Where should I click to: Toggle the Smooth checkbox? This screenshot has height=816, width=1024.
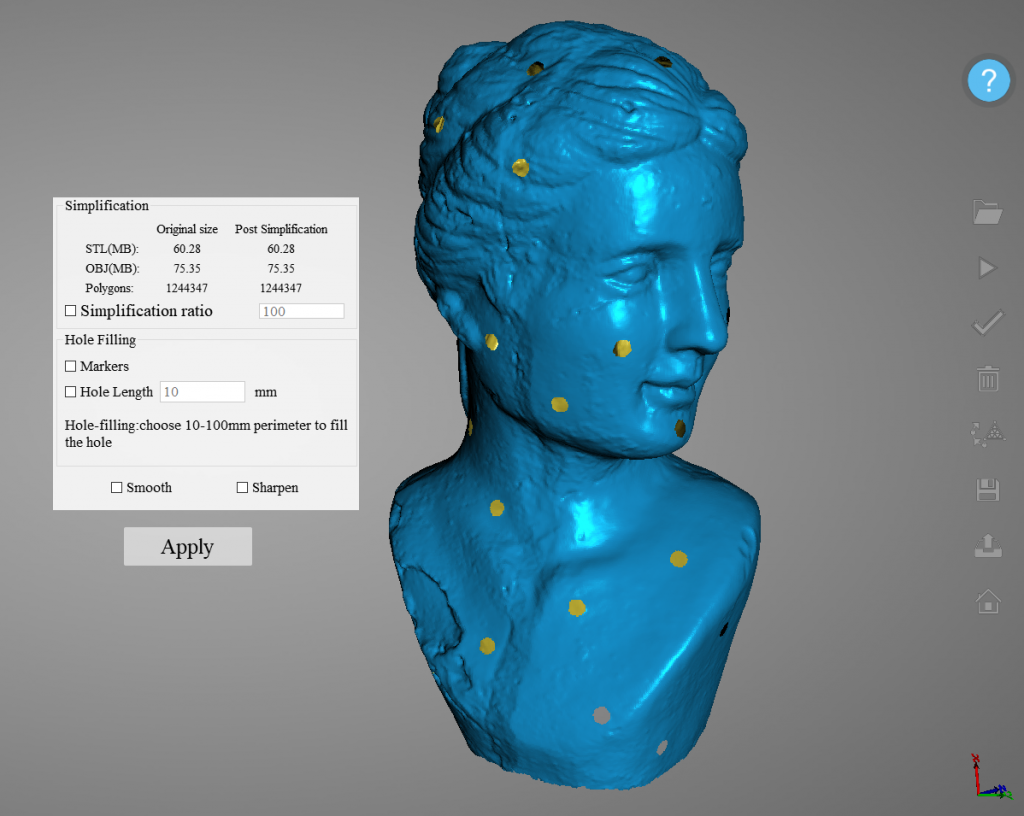click(116, 488)
